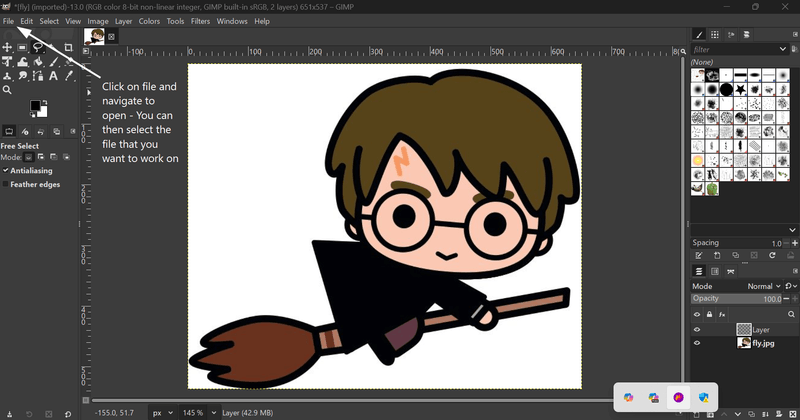
Task: Switch to the Channels tab
Action: pos(715,271)
